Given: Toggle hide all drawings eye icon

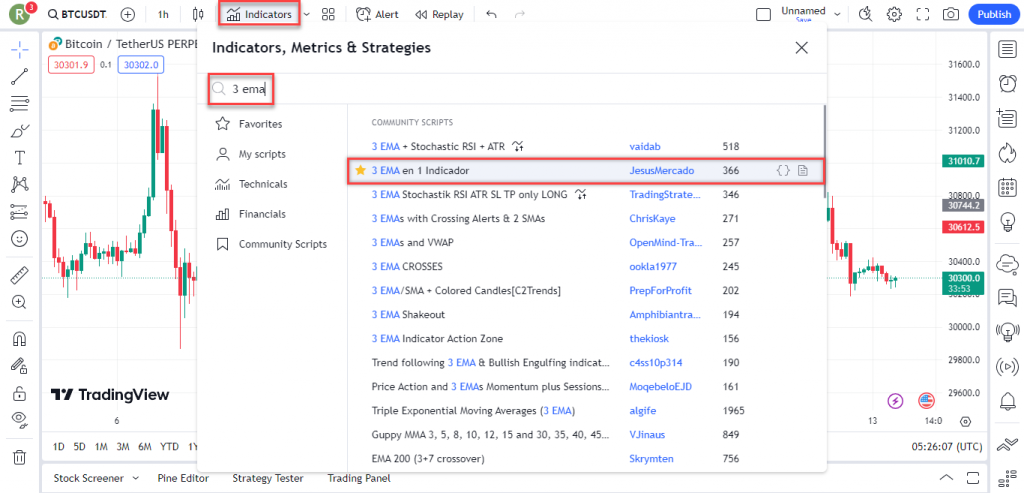Looking at the screenshot, I should pyautogui.click(x=19, y=419).
